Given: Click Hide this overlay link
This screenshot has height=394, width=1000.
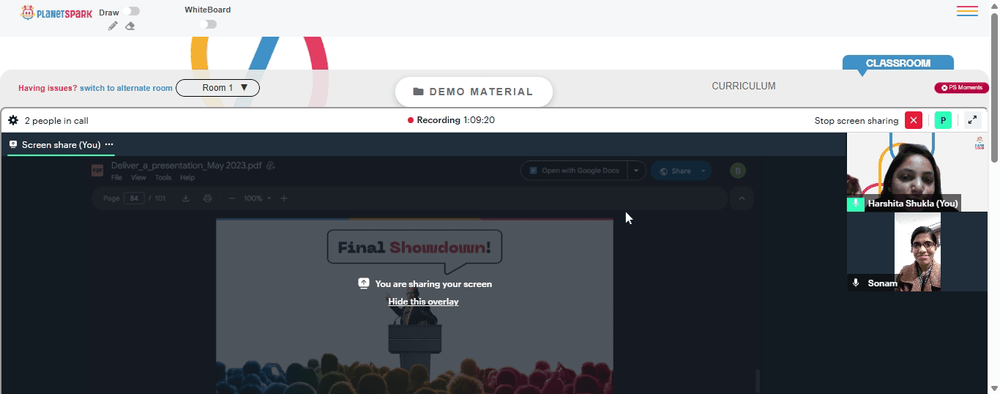Looking at the screenshot, I should click(x=423, y=302).
